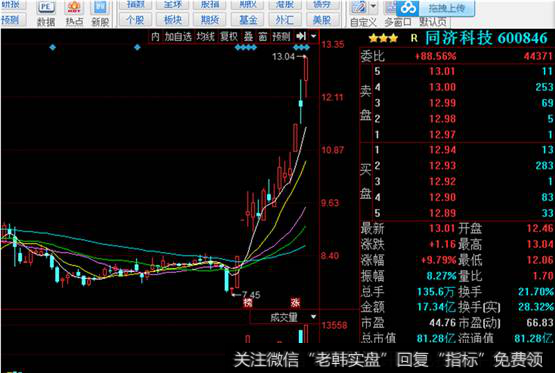
Task: Select buy level 3 price 12.92
Action: click(x=442, y=182)
